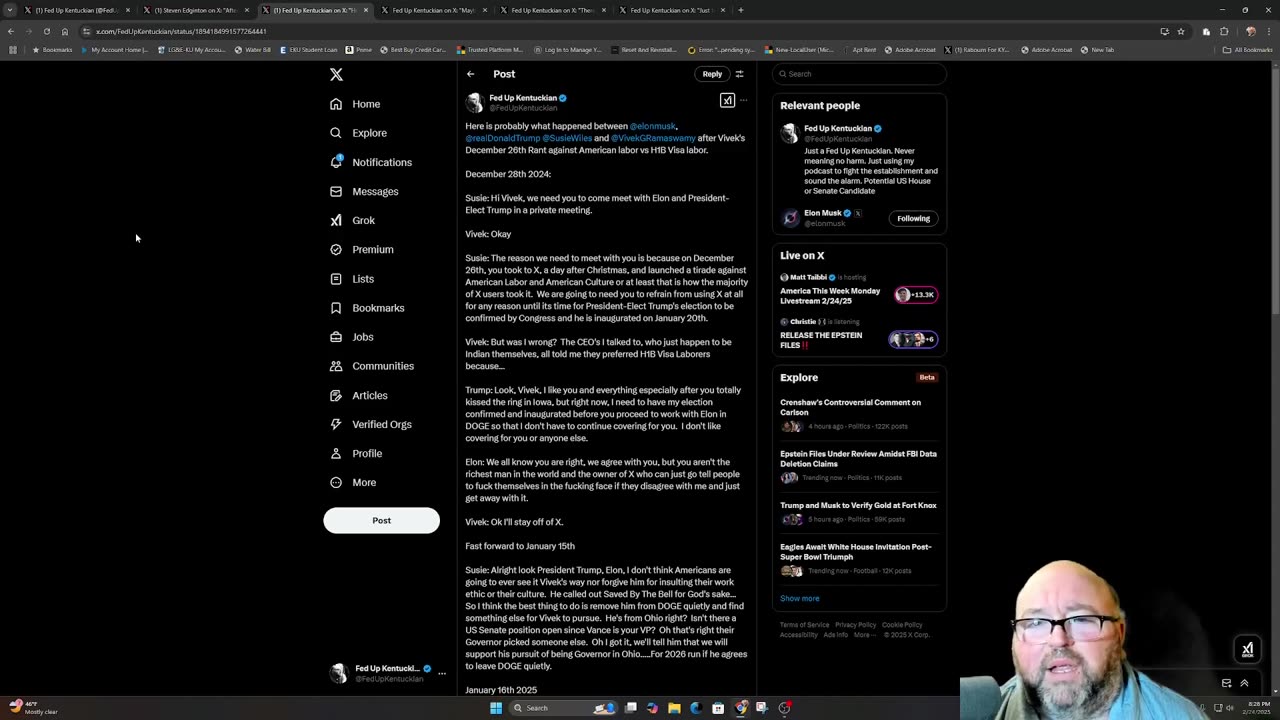
Task: Open Microsoft Edge from taskbar
Action: click(696, 708)
